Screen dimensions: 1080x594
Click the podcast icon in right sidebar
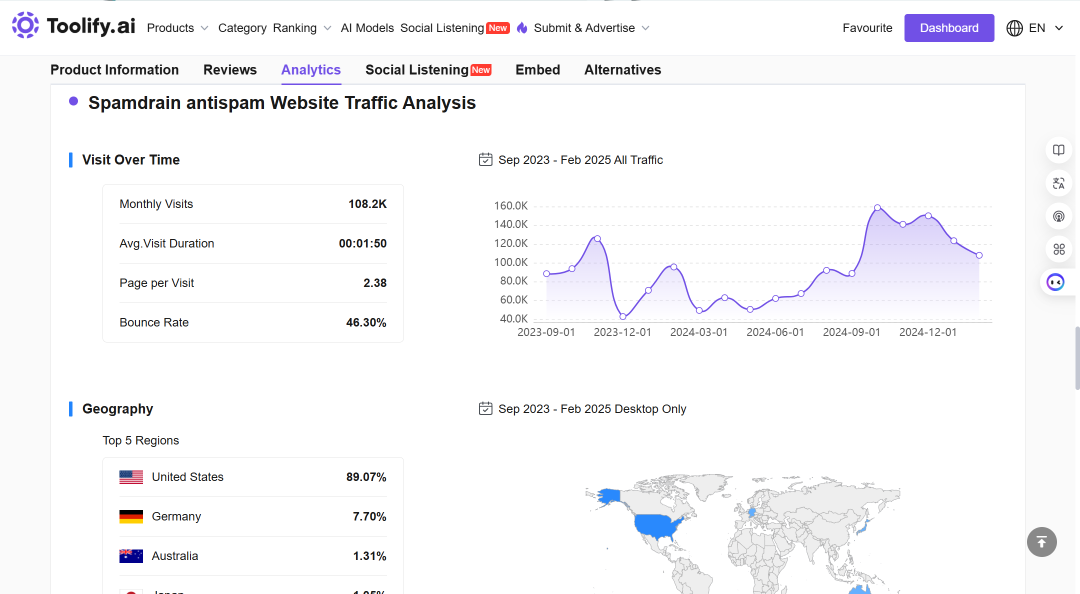click(1059, 216)
